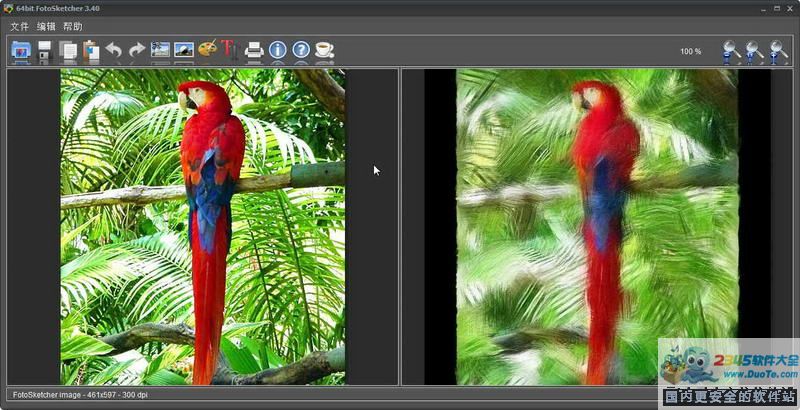The height and width of the screenshot is (410, 800).
Task: Click the open picture icon in toolbar
Action: [x=21, y=50]
